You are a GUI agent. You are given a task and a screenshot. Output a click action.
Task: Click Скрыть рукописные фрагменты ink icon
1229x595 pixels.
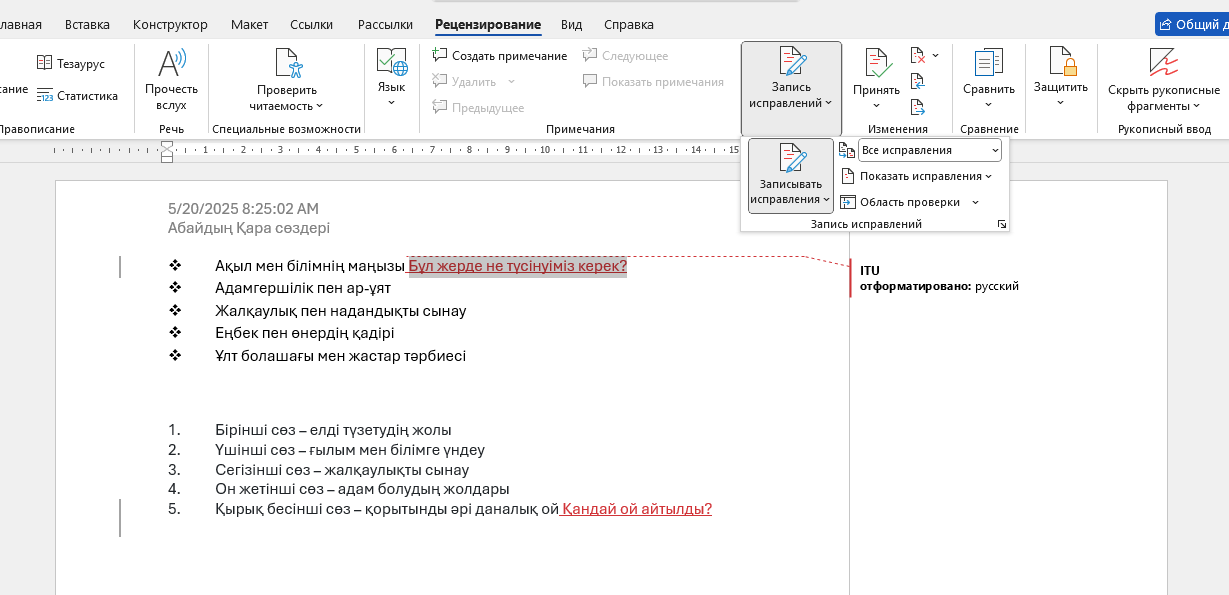1163,62
